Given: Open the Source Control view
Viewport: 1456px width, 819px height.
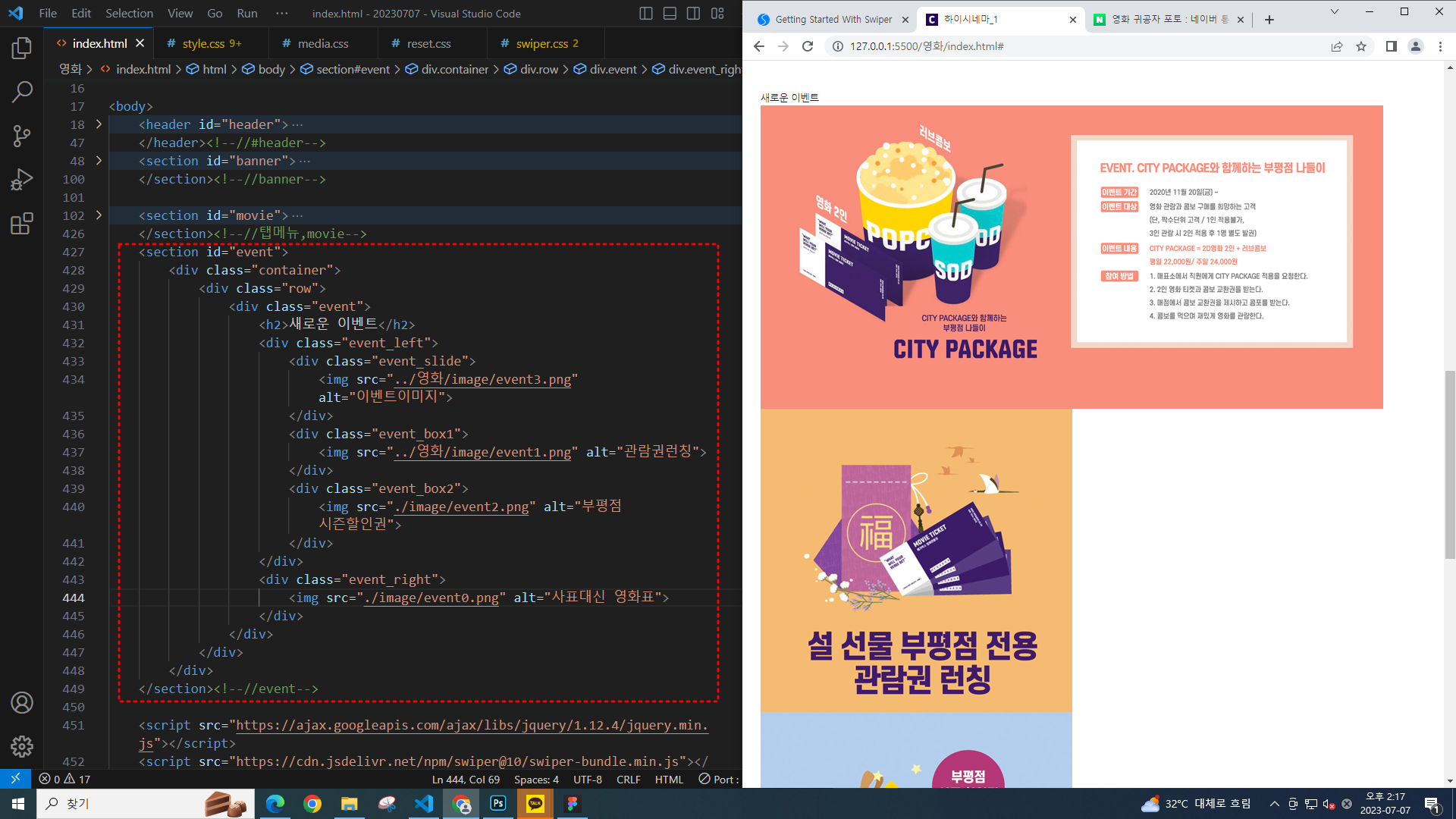Looking at the screenshot, I should click(21, 136).
